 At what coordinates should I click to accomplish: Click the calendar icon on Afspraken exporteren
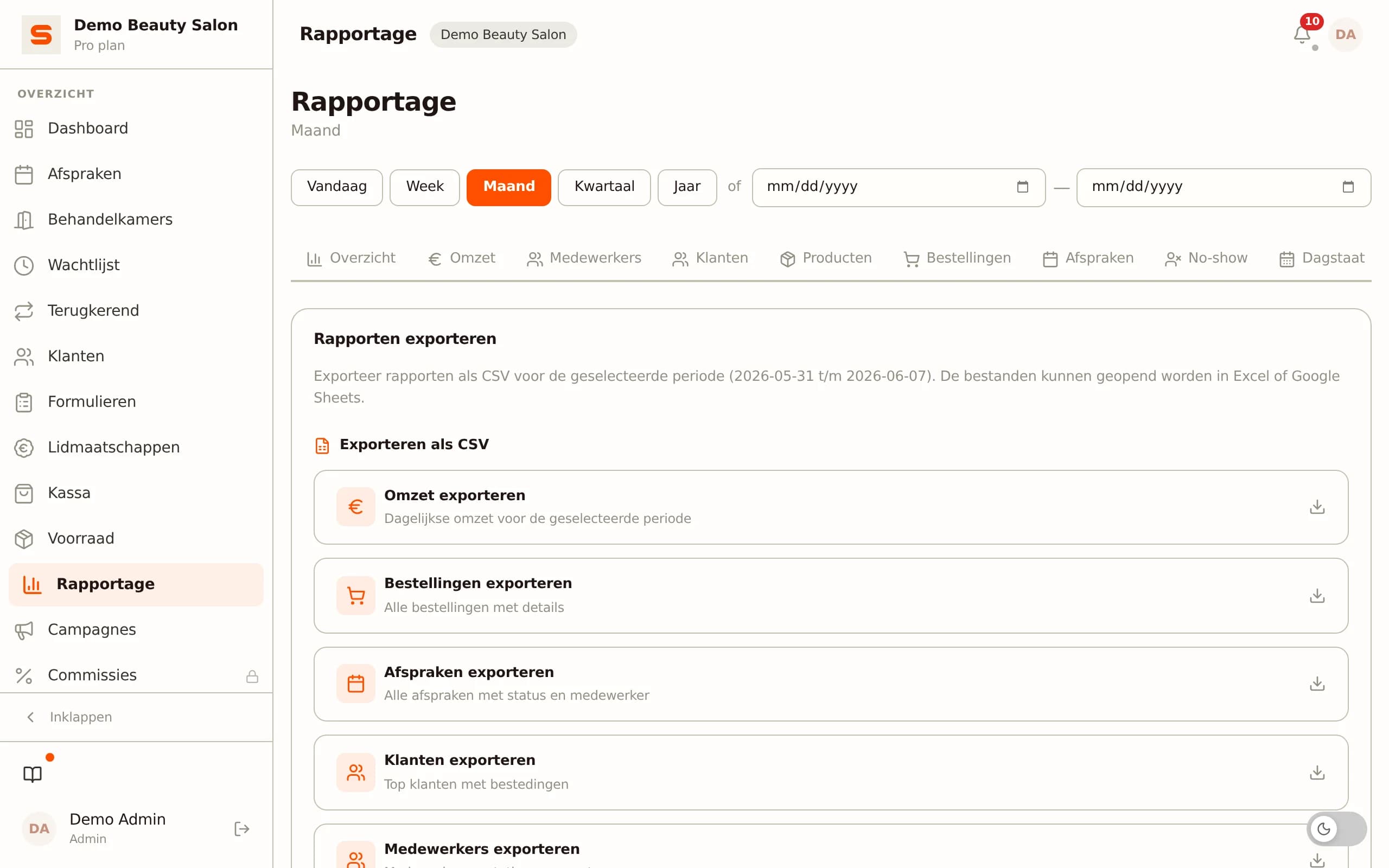pyautogui.click(x=356, y=684)
